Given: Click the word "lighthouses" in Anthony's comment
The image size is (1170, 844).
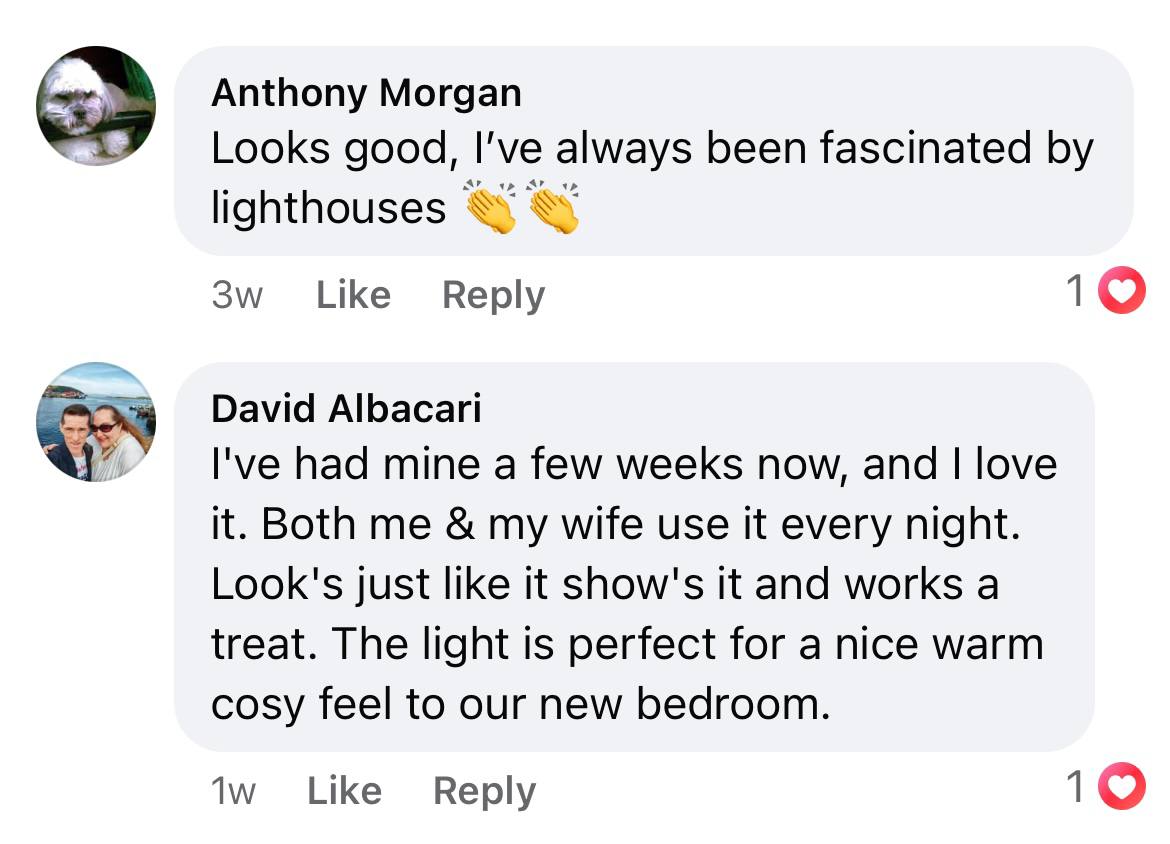Looking at the screenshot, I should pyautogui.click(x=328, y=208).
